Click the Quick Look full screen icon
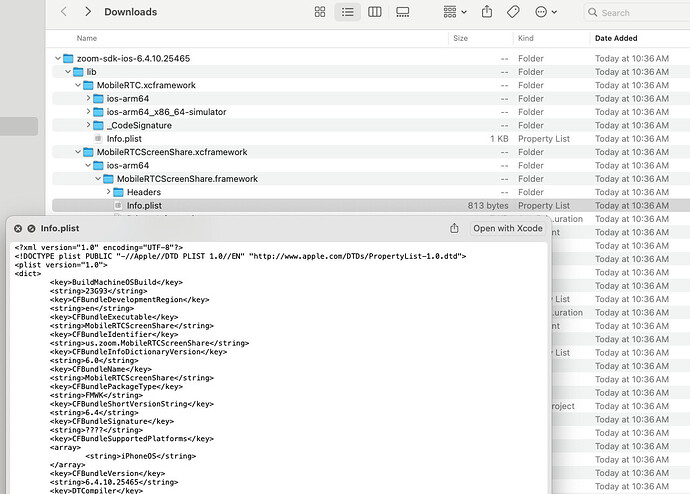The width and height of the screenshot is (690, 494). (31, 228)
